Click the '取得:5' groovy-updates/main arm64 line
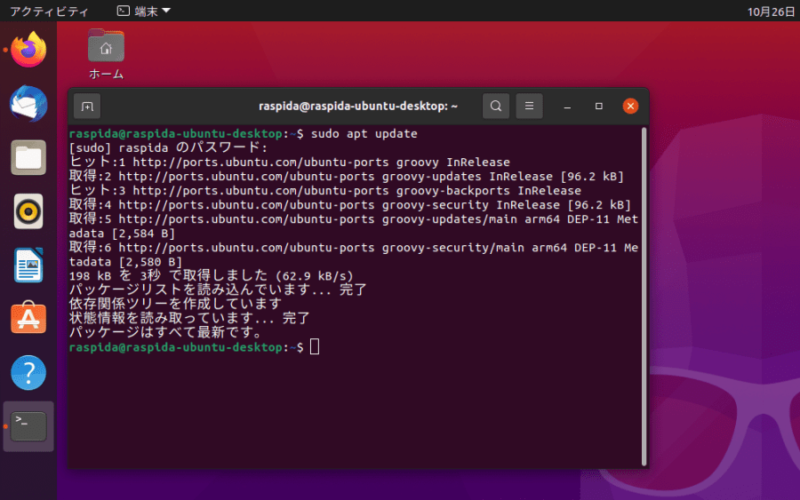Image resolution: width=800 pixels, height=500 pixels. coord(354,227)
